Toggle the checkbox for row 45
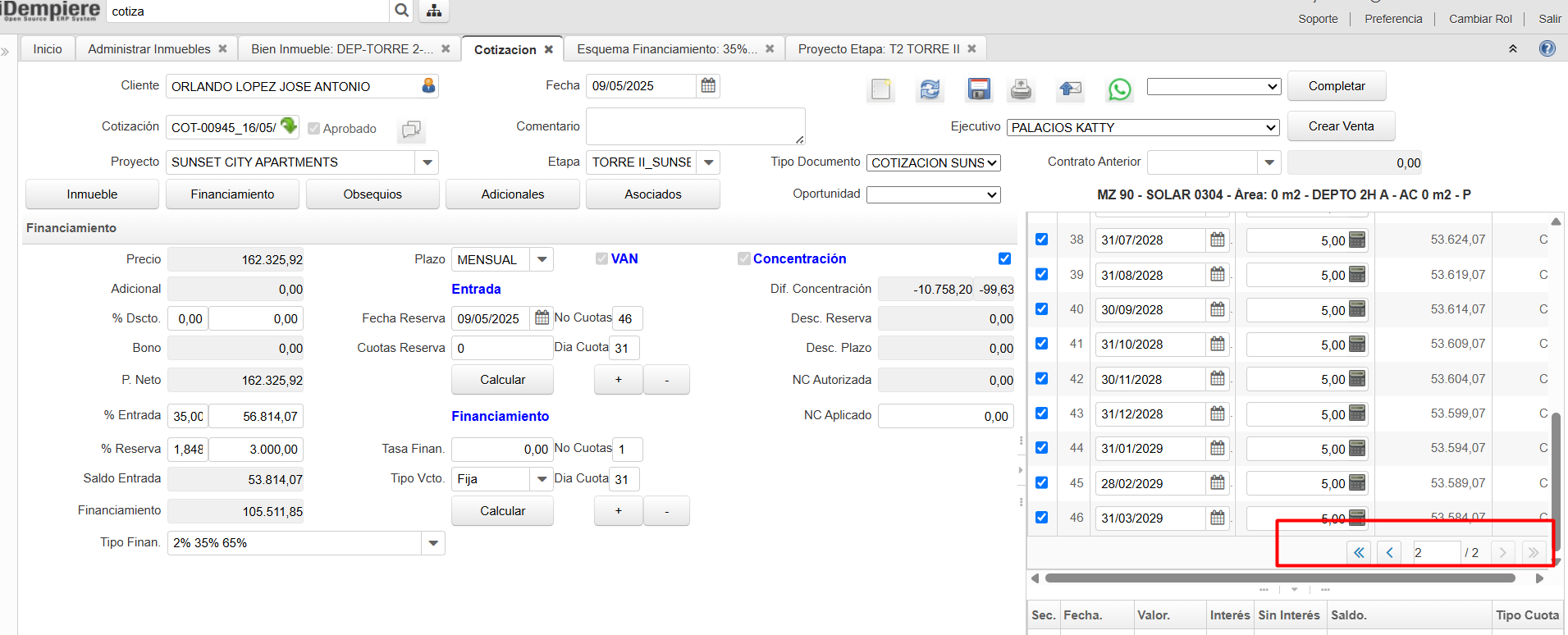Viewport: 1568px width, 635px height. [1041, 482]
